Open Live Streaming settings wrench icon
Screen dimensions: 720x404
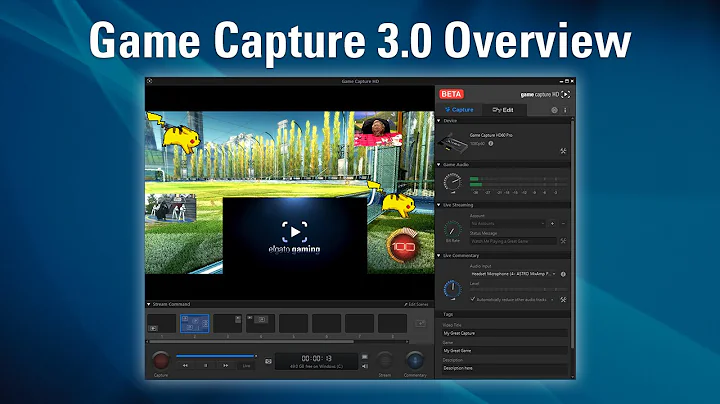[563, 241]
